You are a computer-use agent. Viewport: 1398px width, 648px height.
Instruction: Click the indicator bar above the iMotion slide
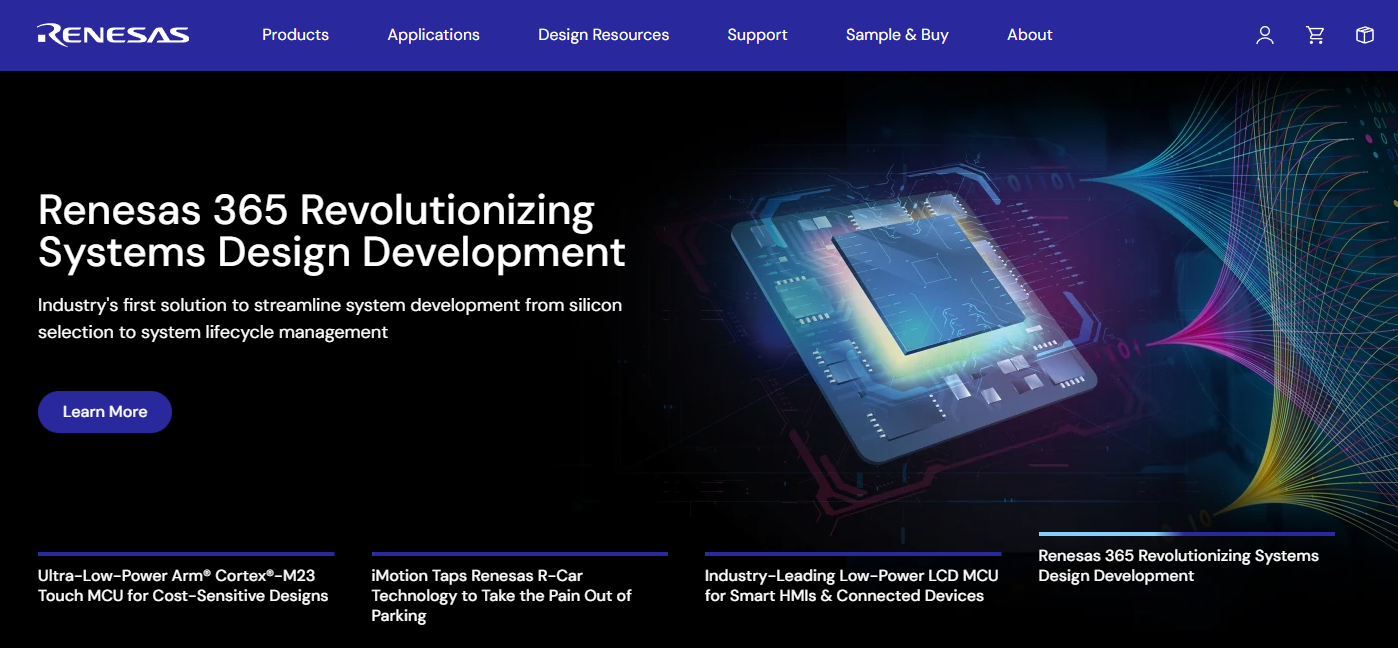pos(519,553)
